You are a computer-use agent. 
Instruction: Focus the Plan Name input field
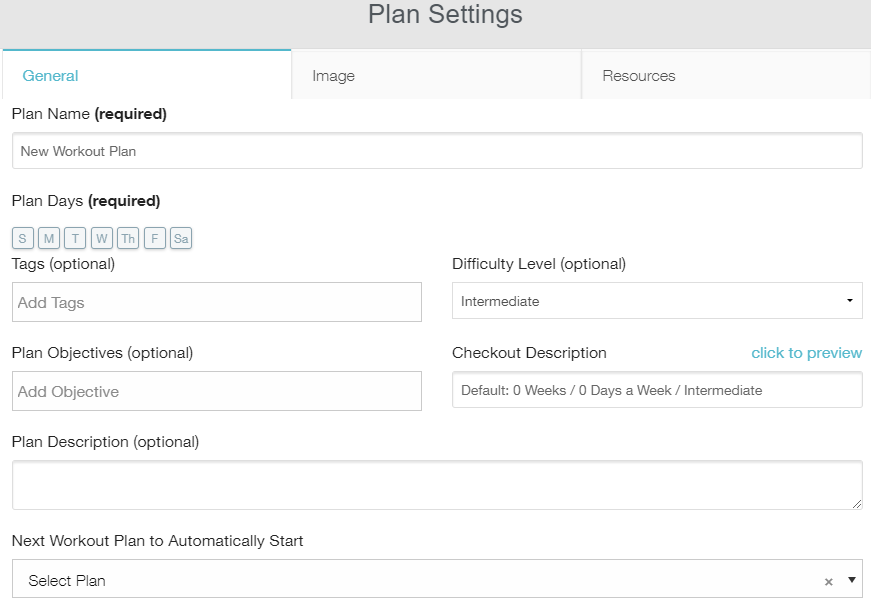(x=436, y=151)
